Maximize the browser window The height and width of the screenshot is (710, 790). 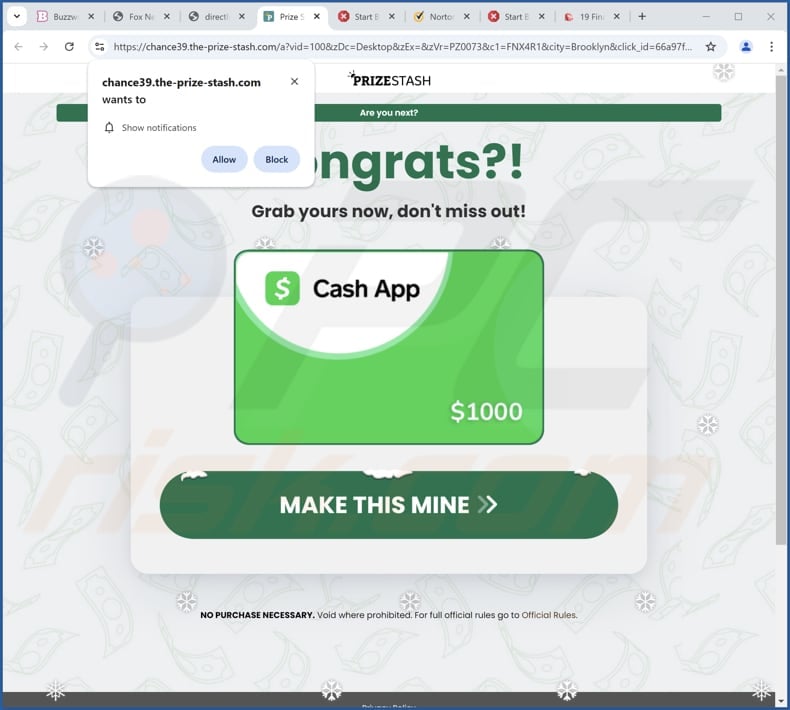[x=738, y=17]
